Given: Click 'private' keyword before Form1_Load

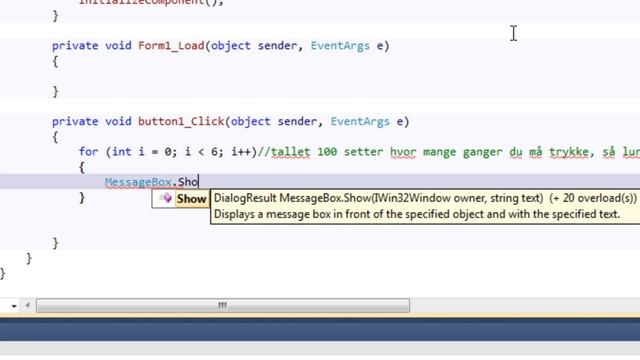Looking at the screenshot, I should 75,46.
